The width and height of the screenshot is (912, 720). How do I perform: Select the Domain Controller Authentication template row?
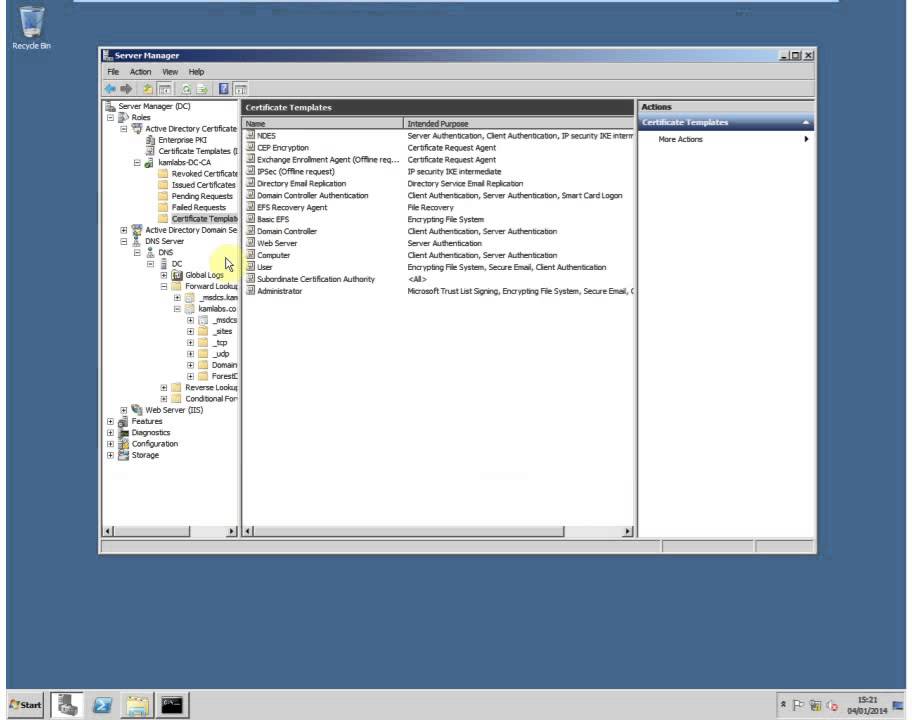[312, 195]
